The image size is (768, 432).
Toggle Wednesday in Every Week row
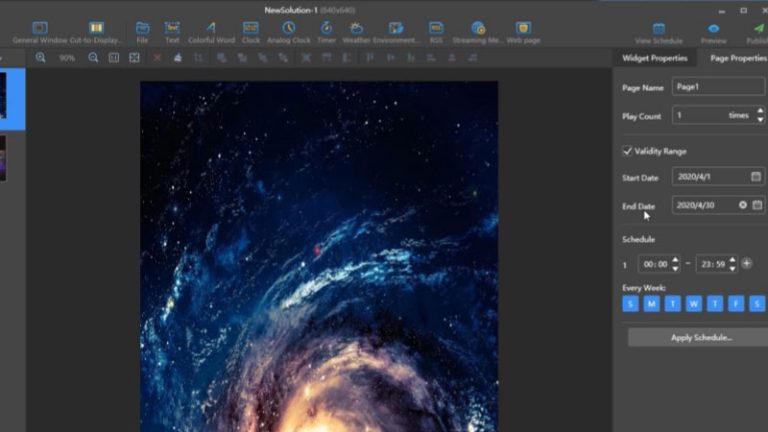point(694,304)
